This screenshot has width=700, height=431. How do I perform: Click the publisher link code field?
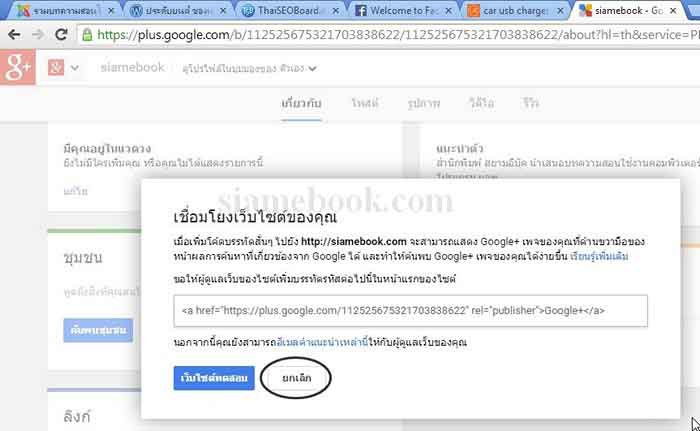point(410,311)
